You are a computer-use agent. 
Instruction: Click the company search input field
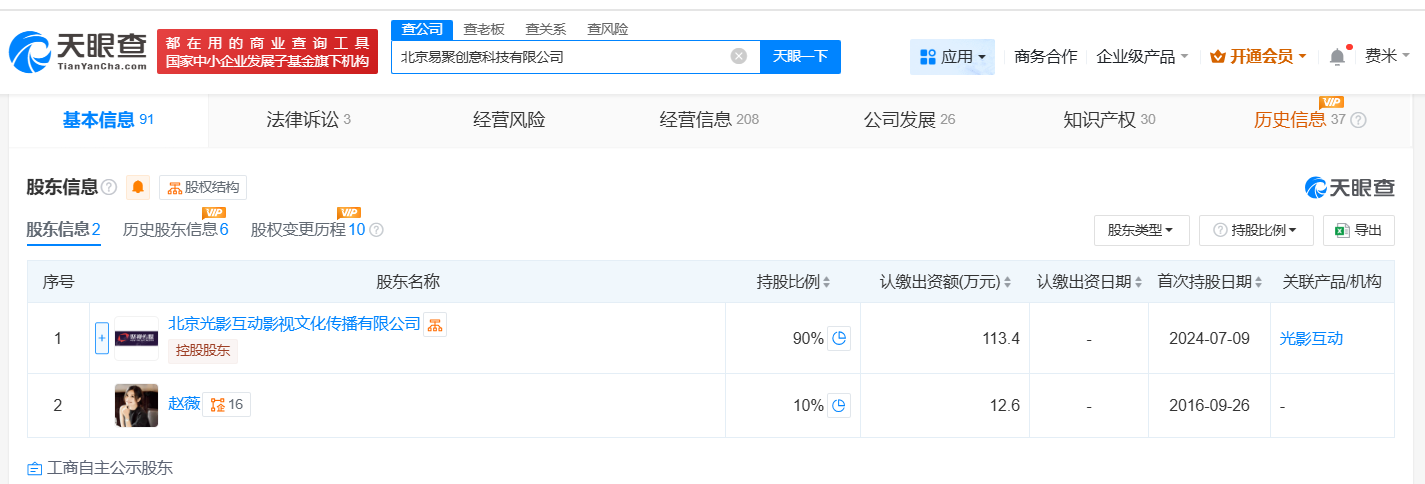pyautogui.click(x=560, y=57)
